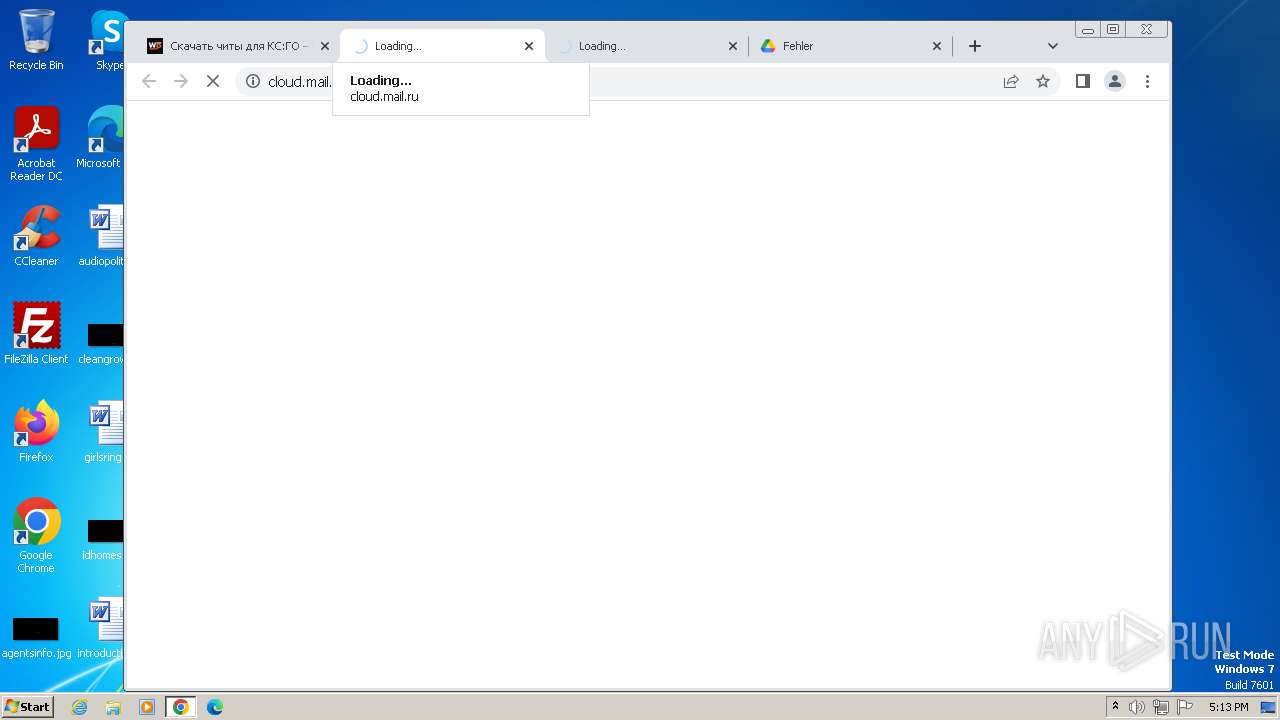Open Windows Explorer from the taskbar
Image resolution: width=1280 pixels, height=720 pixels.
click(113, 707)
